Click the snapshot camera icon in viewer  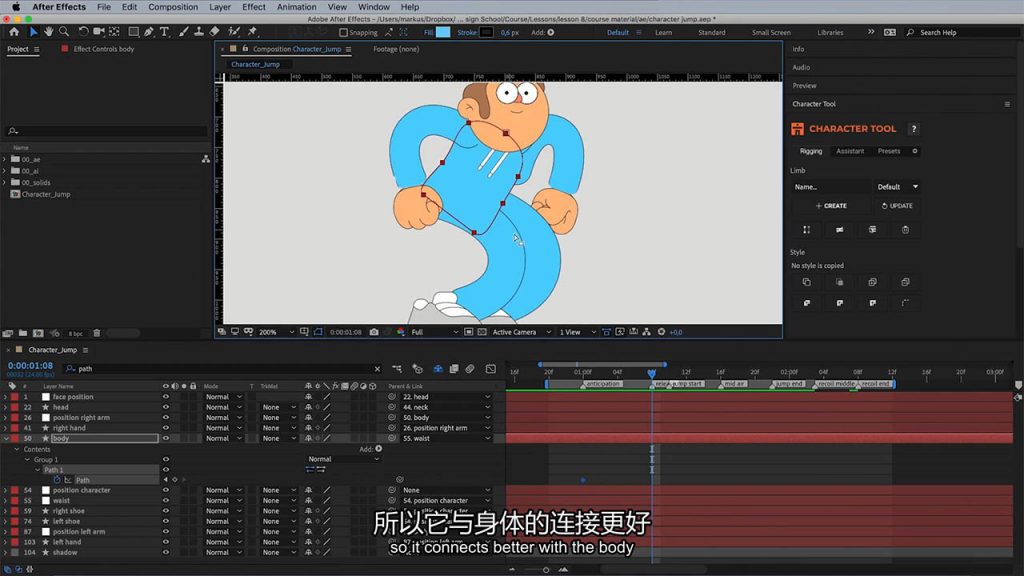point(374,332)
